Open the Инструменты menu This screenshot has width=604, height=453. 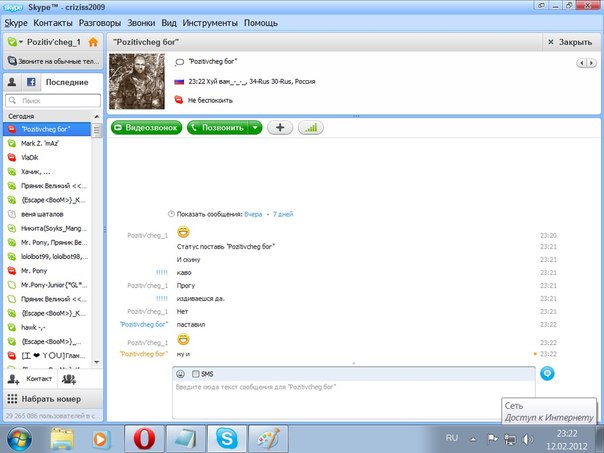(210, 22)
